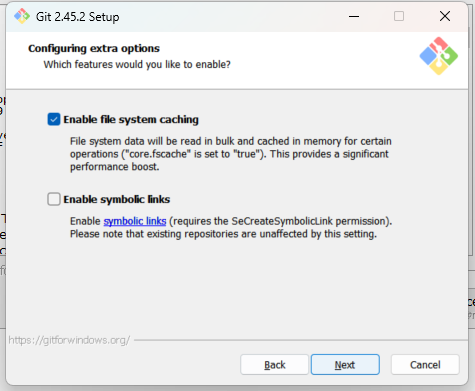The width and height of the screenshot is (475, 391).
Task: Go to the previous page with Back
Action: tap(275, 365)
